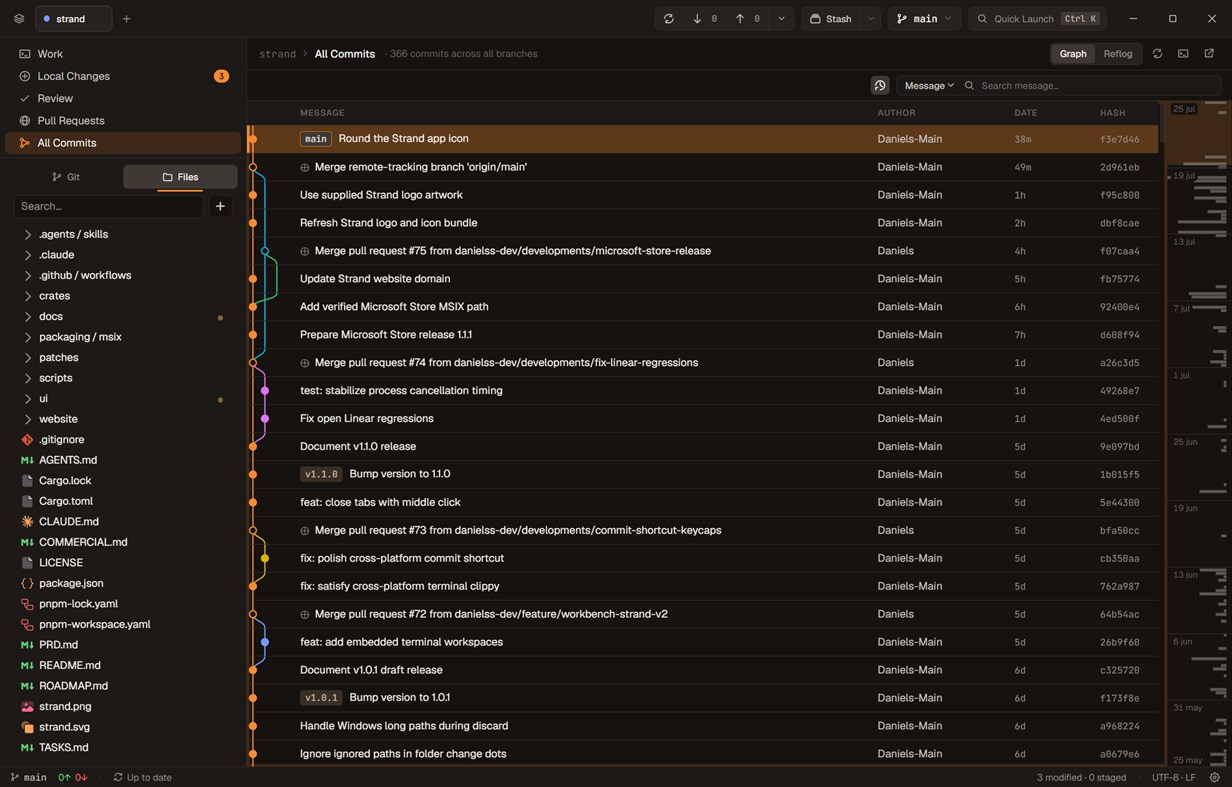Open the Cargo.lock file

click(x=65, y=481)
